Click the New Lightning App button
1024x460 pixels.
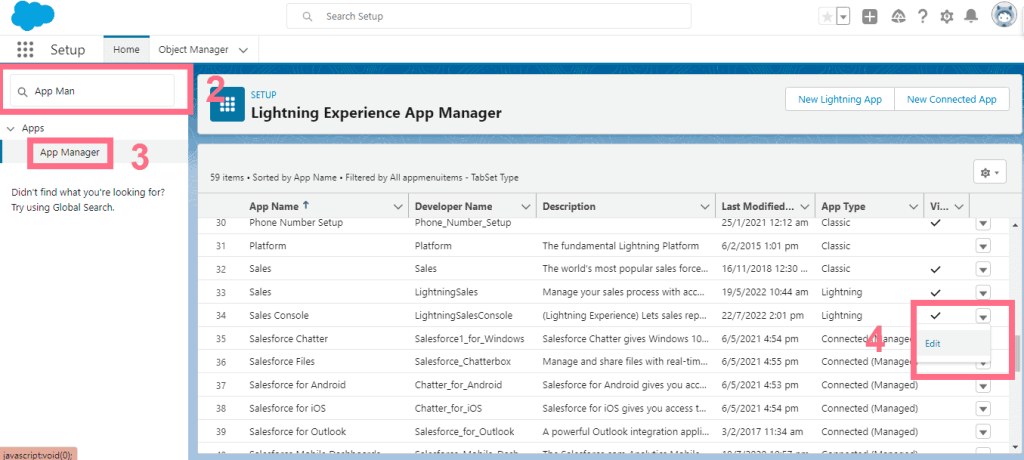(x=839, y=100)
